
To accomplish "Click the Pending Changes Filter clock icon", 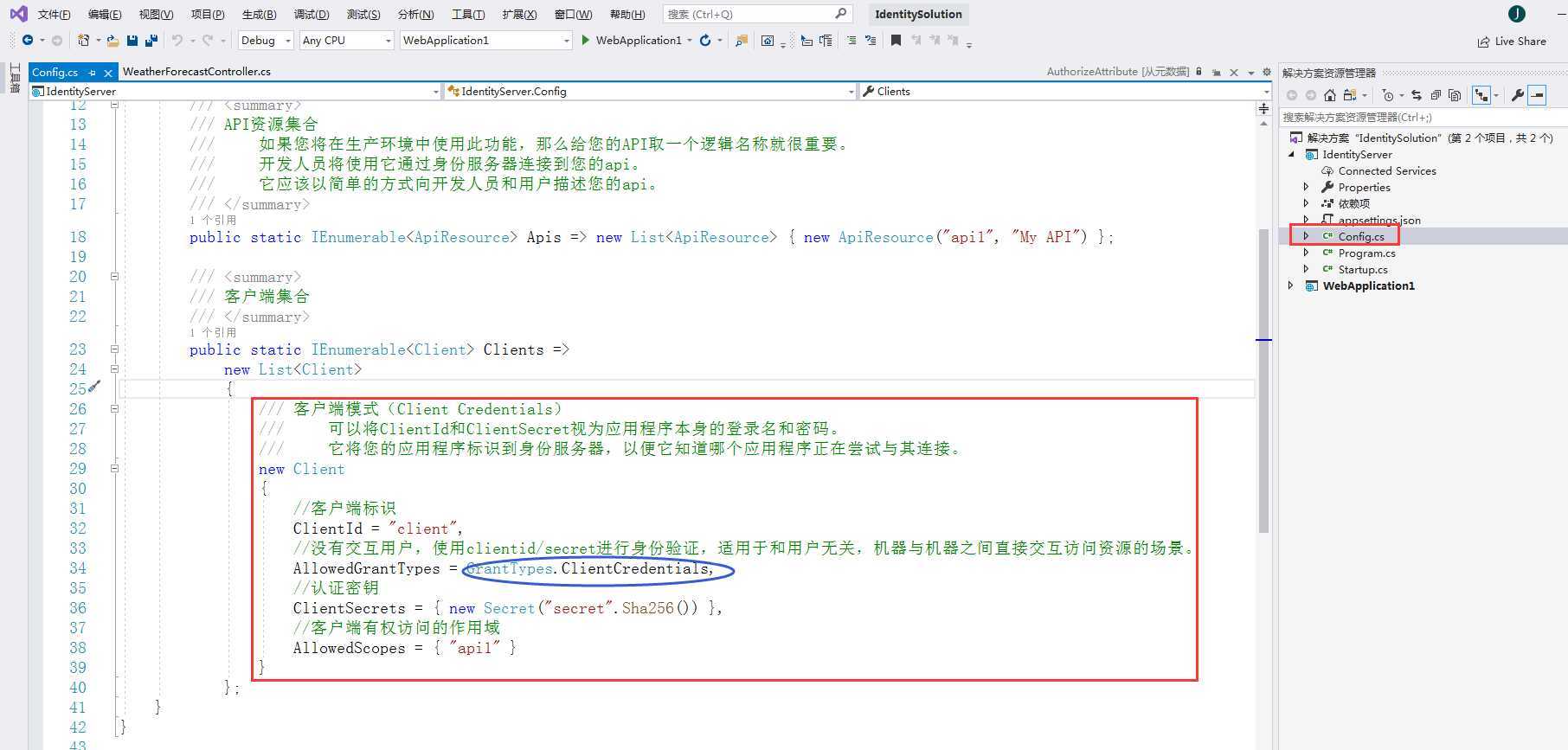I will click(1388, 95).
